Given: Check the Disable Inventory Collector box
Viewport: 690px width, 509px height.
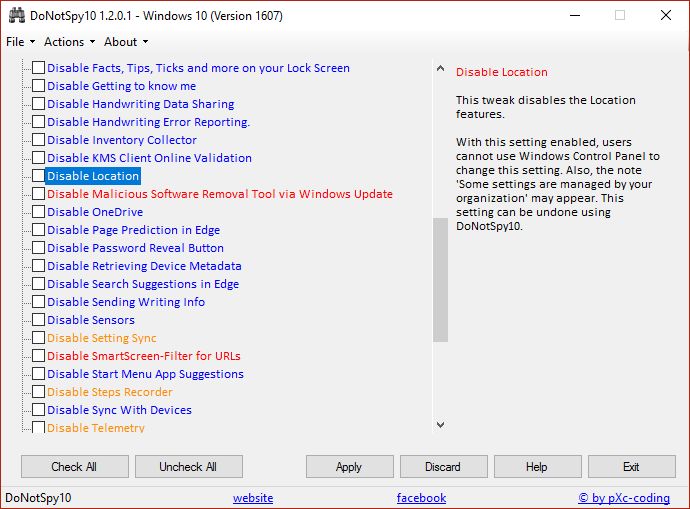Looking at the screenshot, I should coord(38,140).
